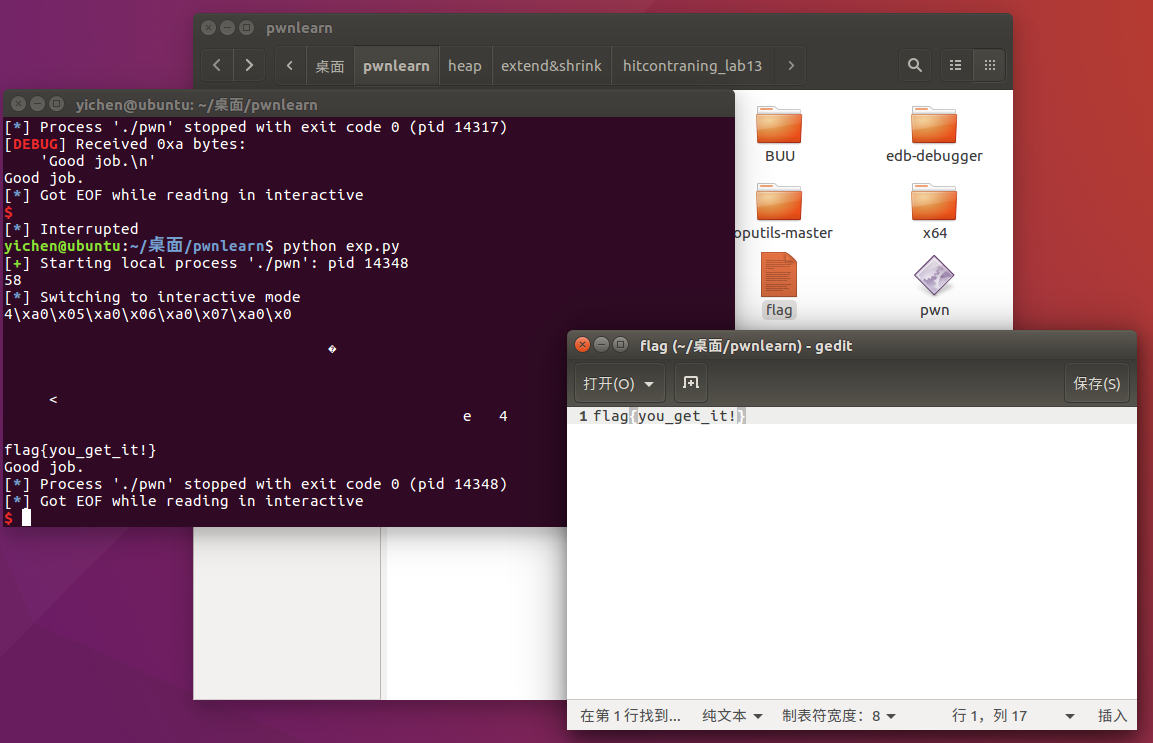Screen dimensions: 1153x743
Task: Minimize the terminal window
Action: (x=38, y=104)
